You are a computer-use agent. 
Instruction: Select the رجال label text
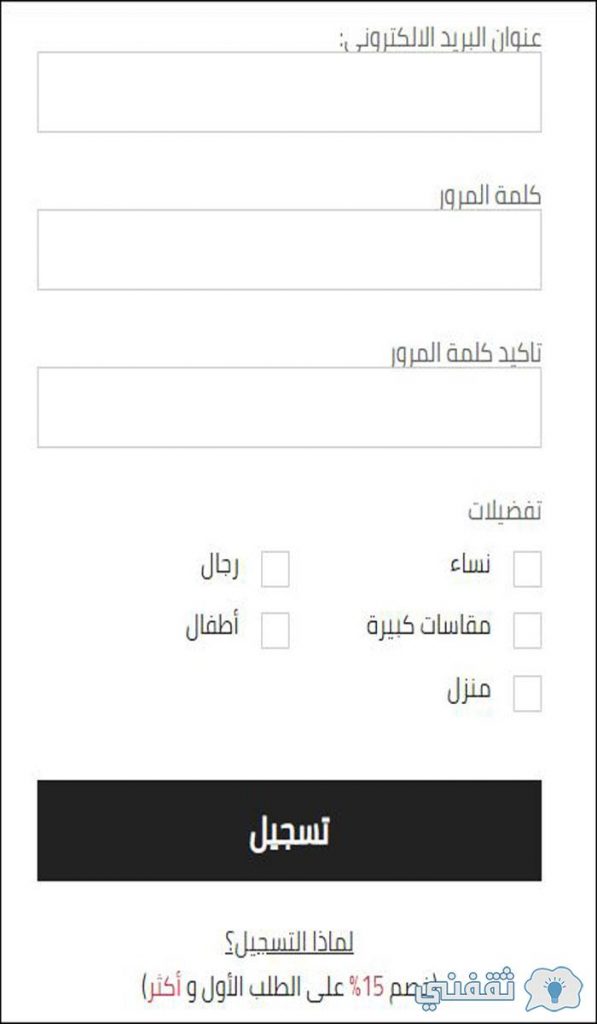click(219, 567)
